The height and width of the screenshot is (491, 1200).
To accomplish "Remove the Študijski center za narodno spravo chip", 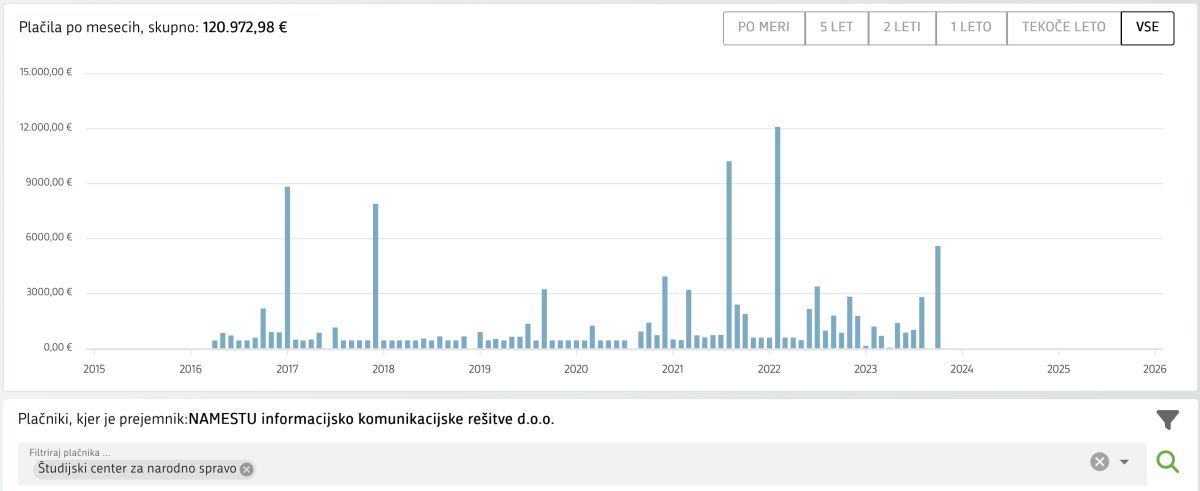I will click(247, 469).
